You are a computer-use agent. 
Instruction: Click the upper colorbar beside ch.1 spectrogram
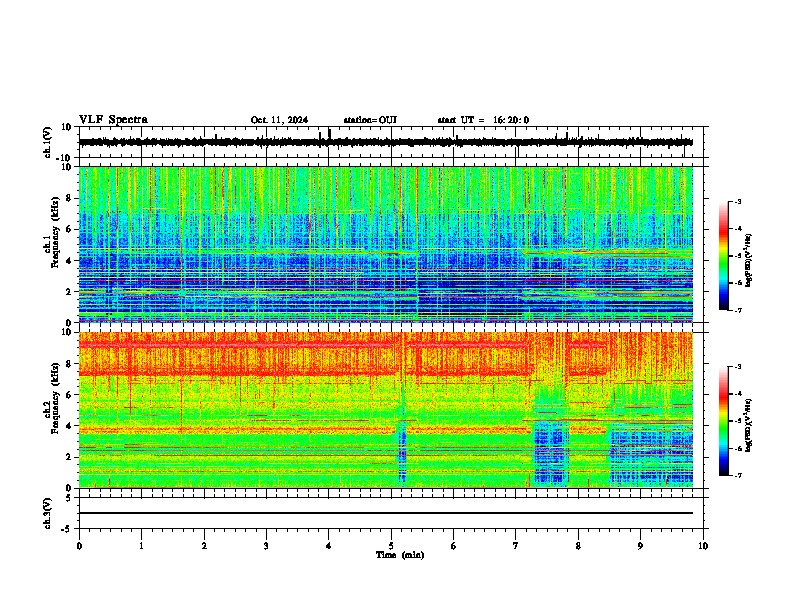[x=723, y=256]
